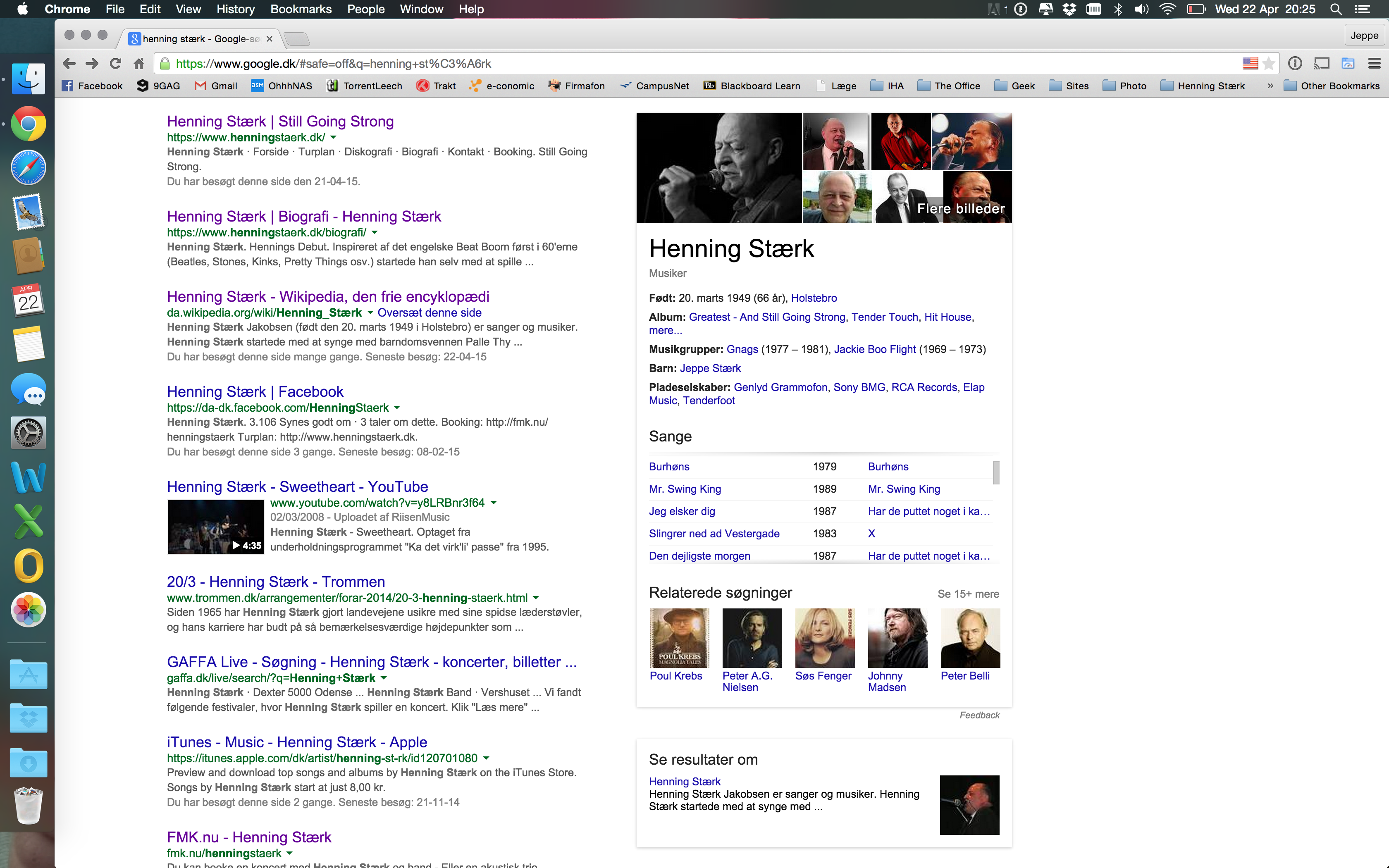Open the TorrentLeech bookmark
The width and height of the screenshot is (1389, 868).
tap(365, 86)
